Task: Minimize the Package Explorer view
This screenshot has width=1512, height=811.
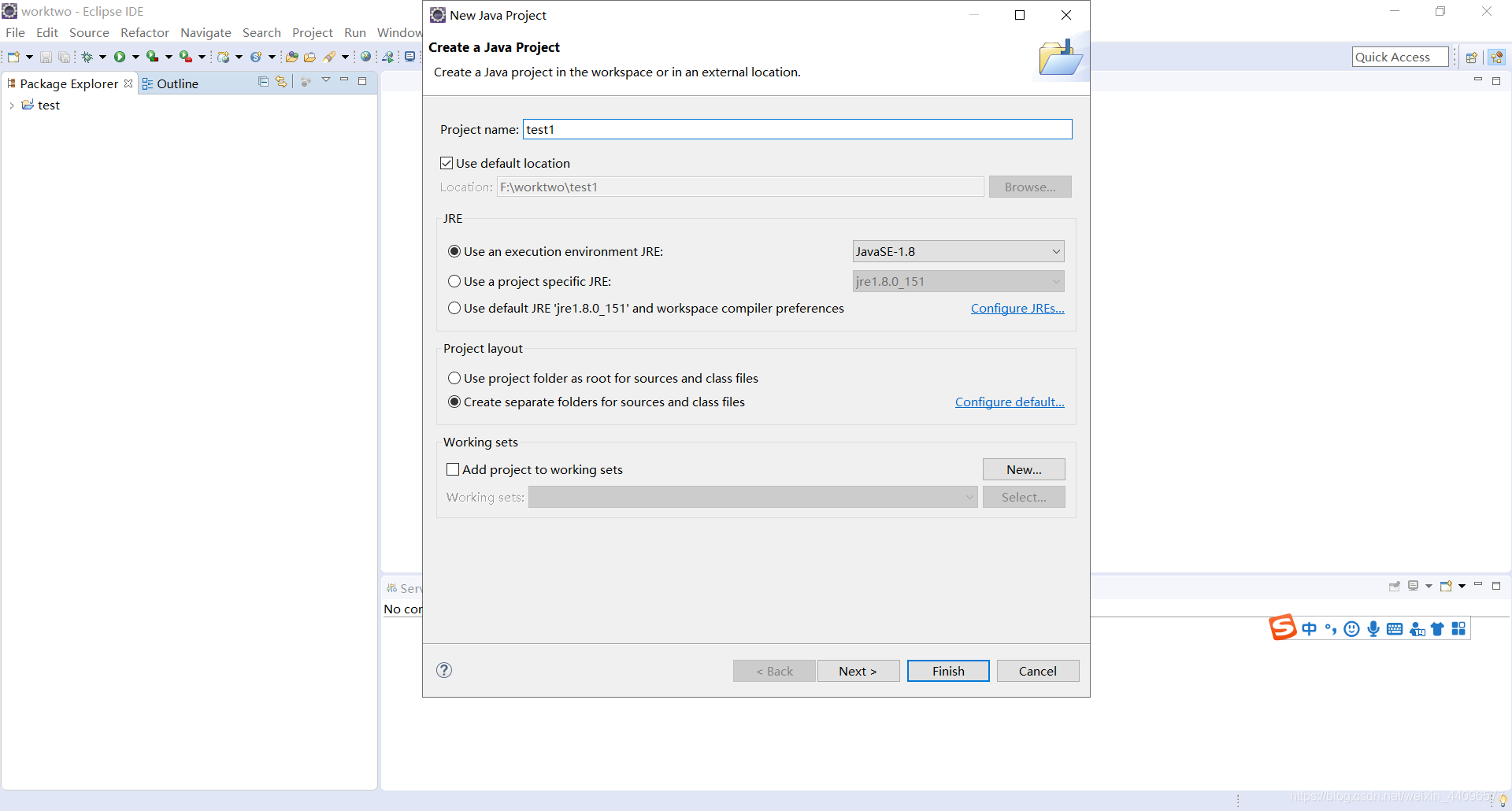Action: pyautogui.click(x=344, y=80)
